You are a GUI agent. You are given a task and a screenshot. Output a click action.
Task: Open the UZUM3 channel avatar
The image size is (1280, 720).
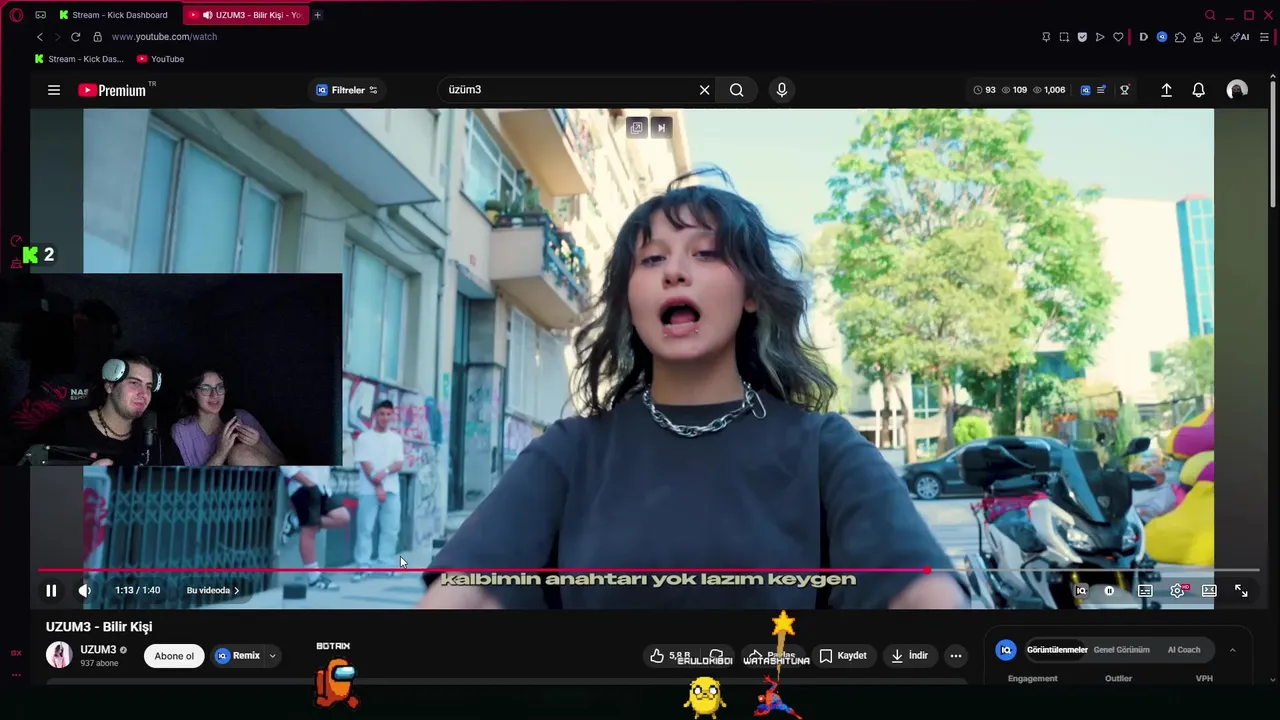tap(59, 655)
